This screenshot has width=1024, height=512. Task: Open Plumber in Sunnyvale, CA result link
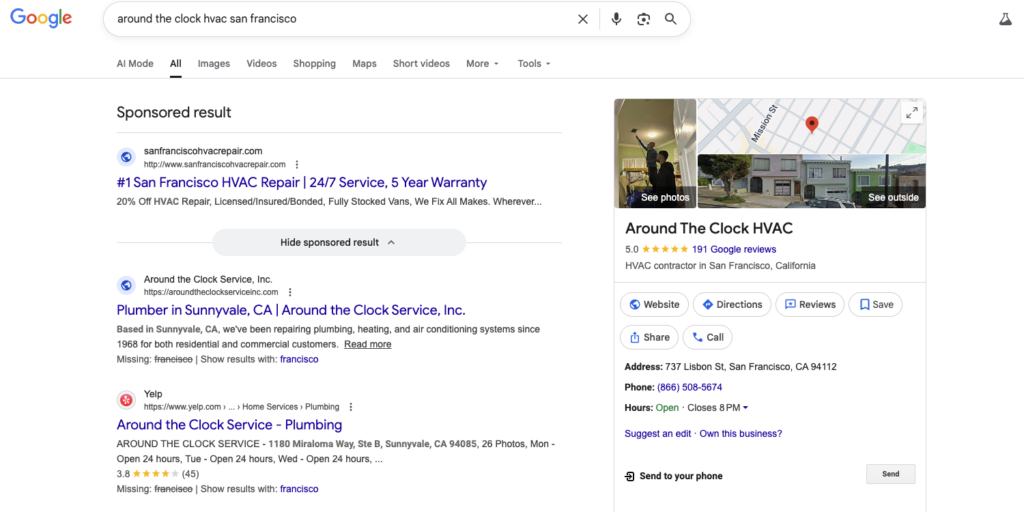coord(291,310)
